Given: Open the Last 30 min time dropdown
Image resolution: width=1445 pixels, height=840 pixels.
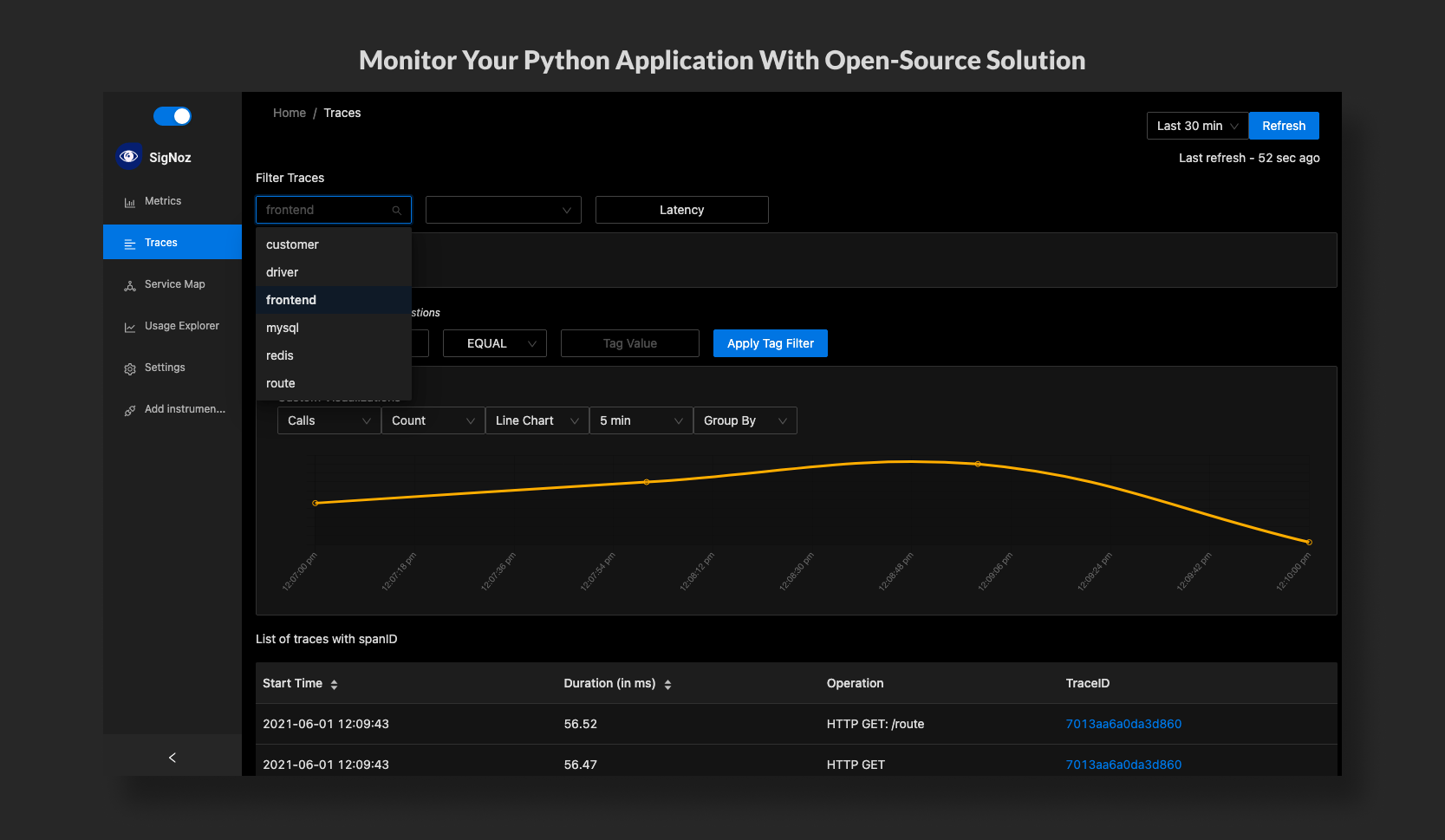Looking at the screenshot, I should click(x=1197, y=126).
